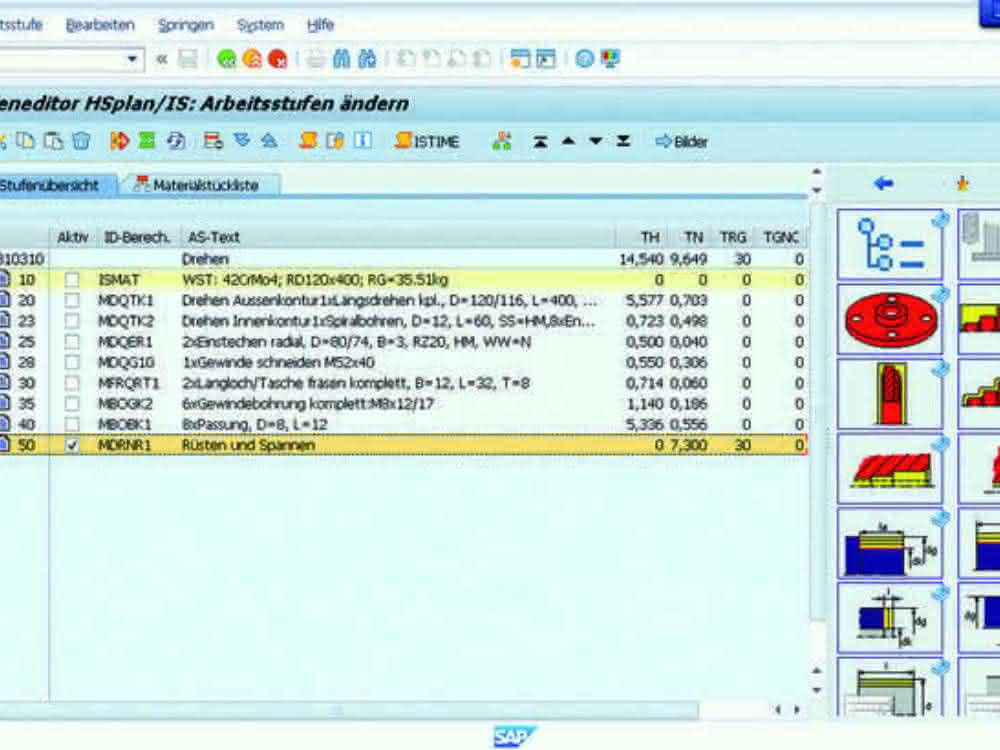Click the blue expand-down arrows icon
1000x750 pixels.
[242, 140]
